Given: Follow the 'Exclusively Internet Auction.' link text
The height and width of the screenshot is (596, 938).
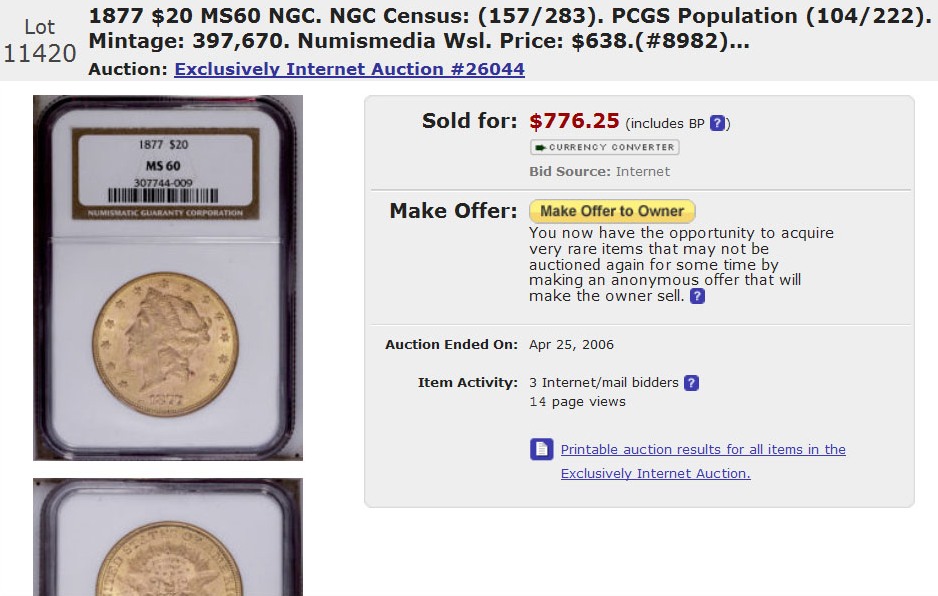Looking at the screenshot, I should coord(656,473).
